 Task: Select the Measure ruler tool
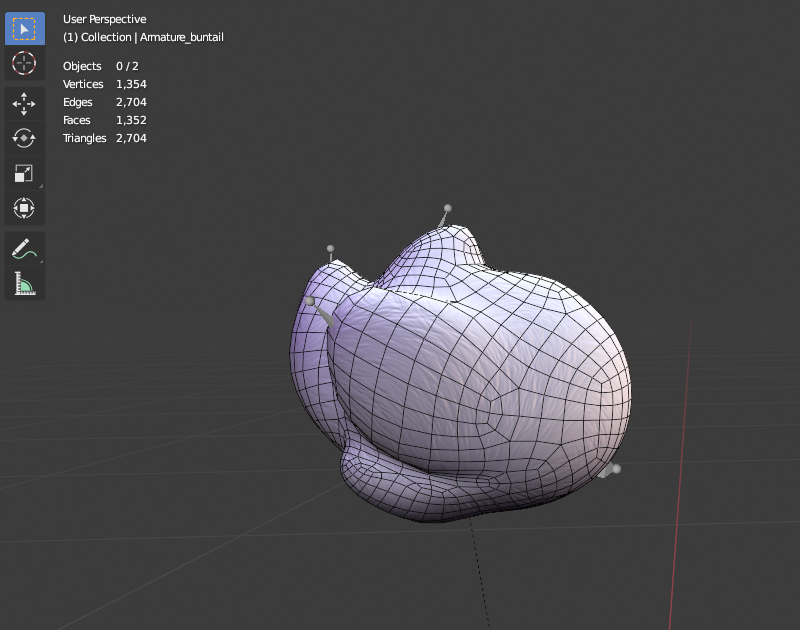pyautogui.click(x=24, y=284)
